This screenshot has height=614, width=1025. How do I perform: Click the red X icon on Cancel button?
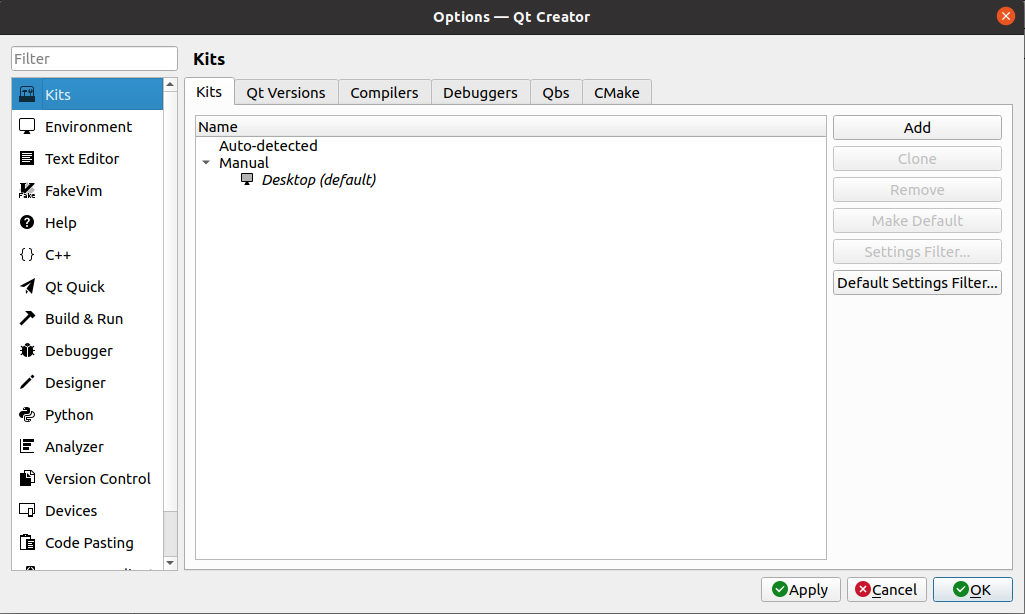point(863,589)
